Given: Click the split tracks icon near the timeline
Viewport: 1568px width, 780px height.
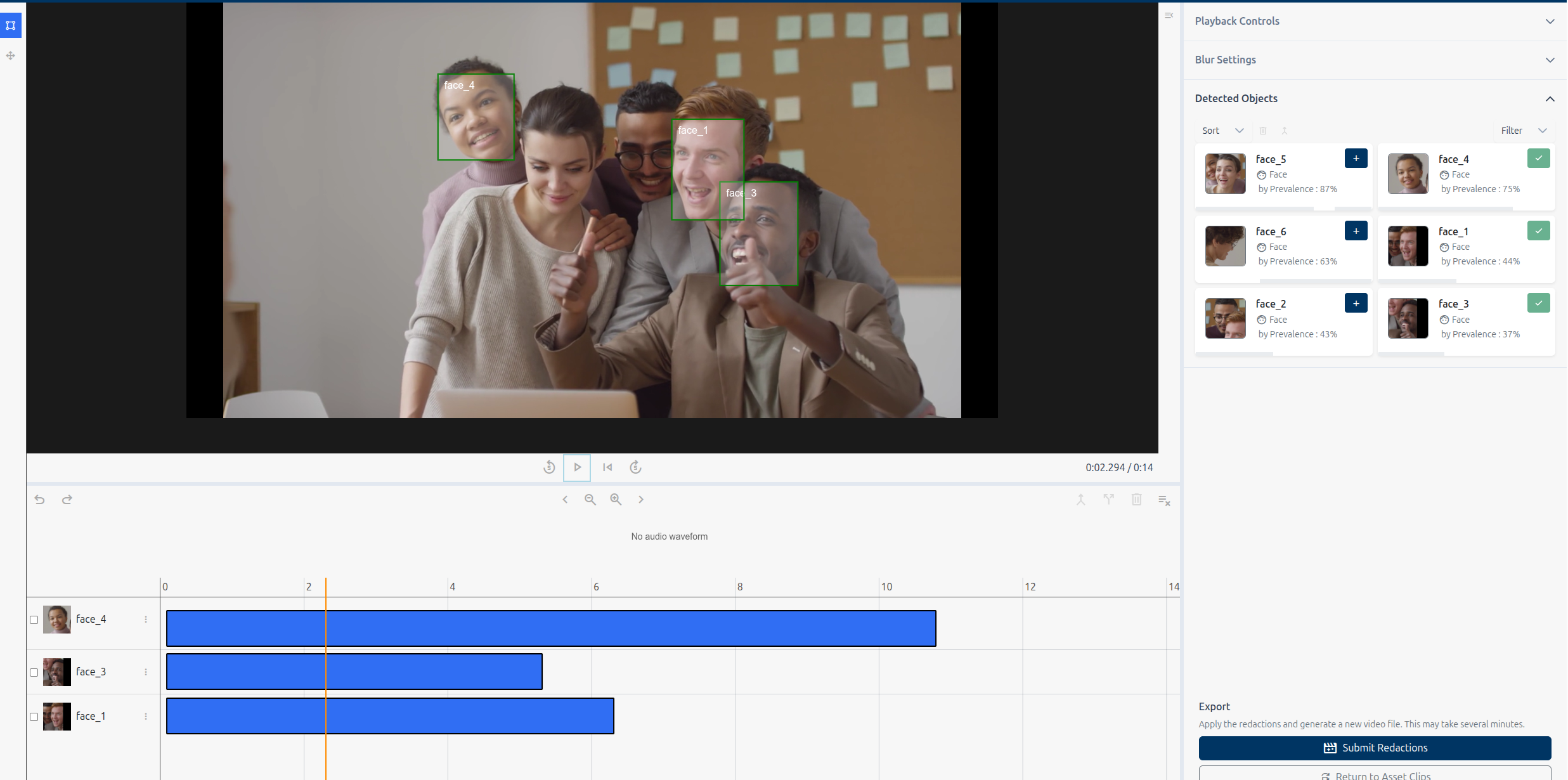Looking at the screenshot, I should pyautogui.click(x=1108, y=500).
